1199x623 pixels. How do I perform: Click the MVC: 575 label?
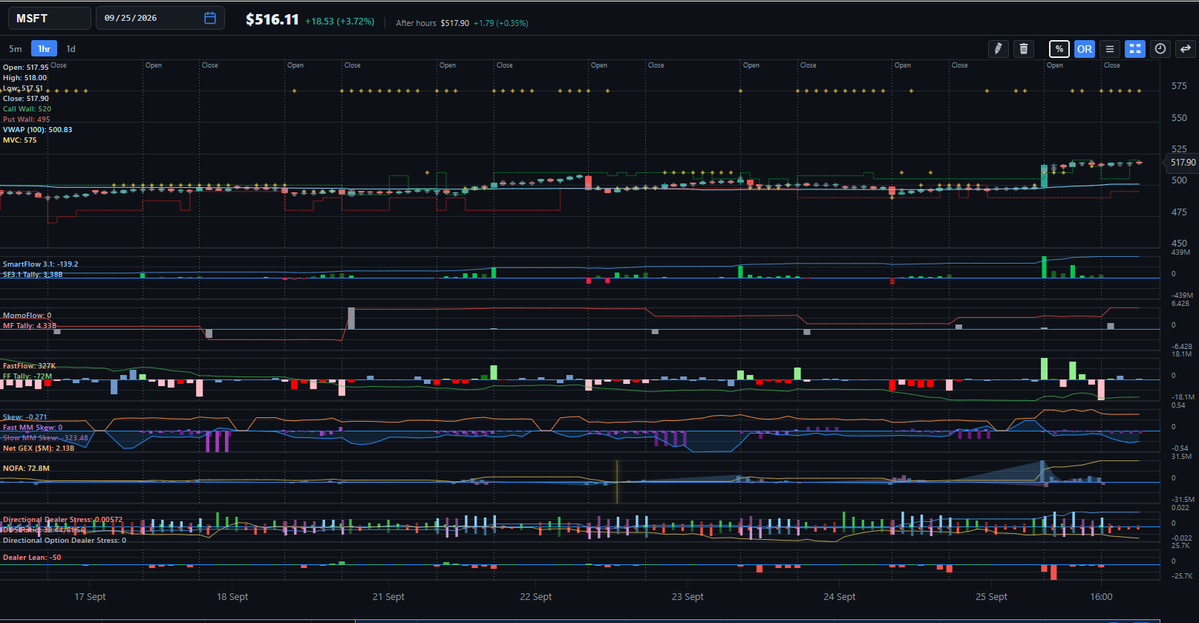click(x=20, y=140)
